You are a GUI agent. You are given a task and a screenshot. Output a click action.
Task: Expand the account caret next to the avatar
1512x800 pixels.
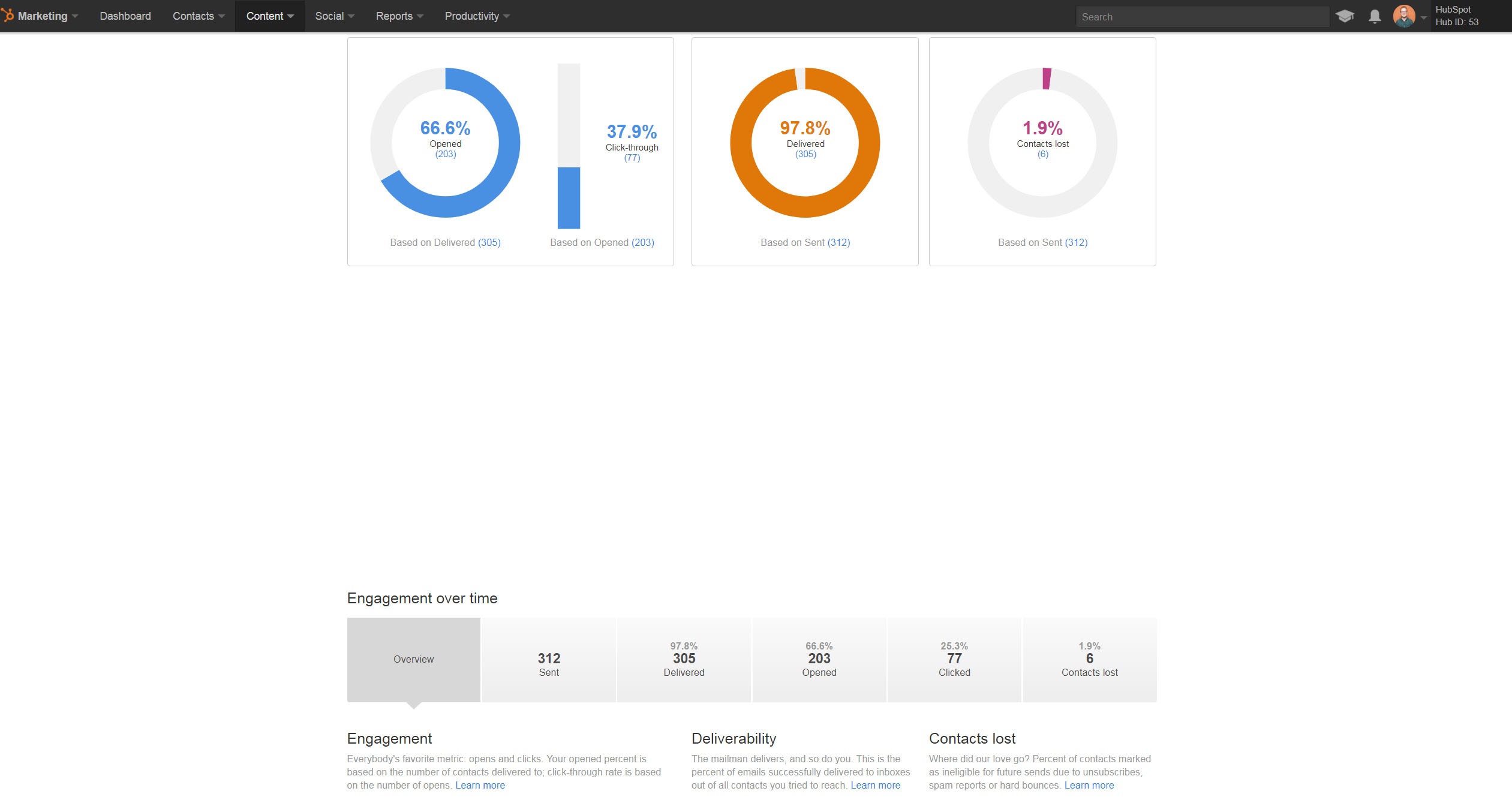coord(1423,17)
